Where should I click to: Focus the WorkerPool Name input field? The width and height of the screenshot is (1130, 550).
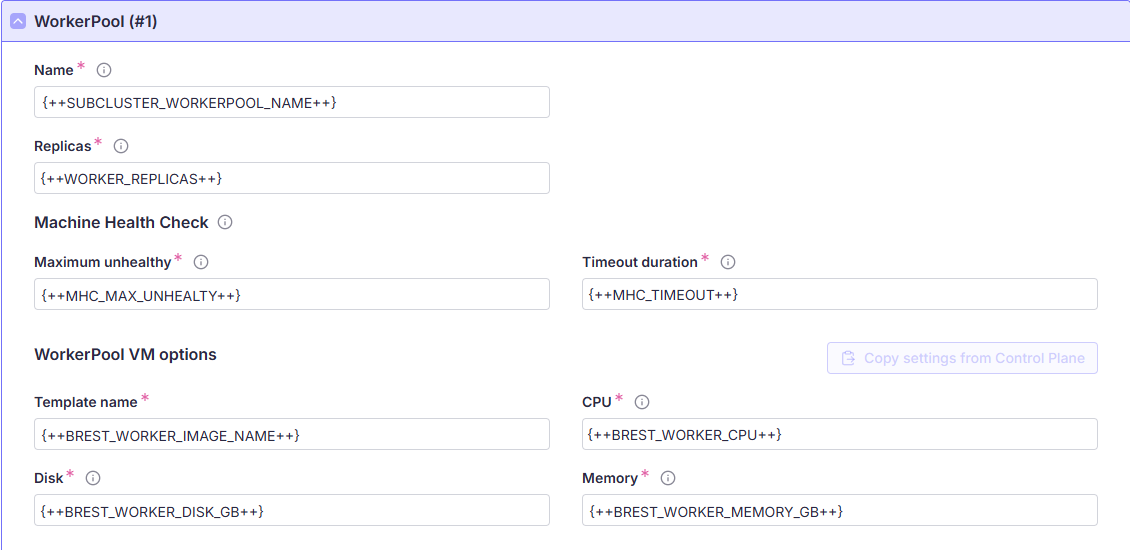click(x=291, y=102)
